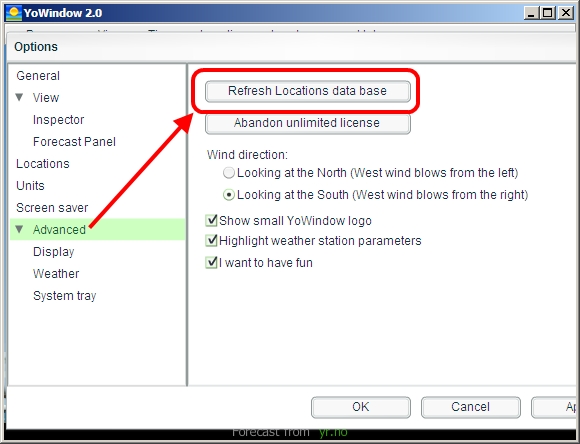Toggle I want to have fun checkbox
The image size is (580, 444).
(211, 262)
